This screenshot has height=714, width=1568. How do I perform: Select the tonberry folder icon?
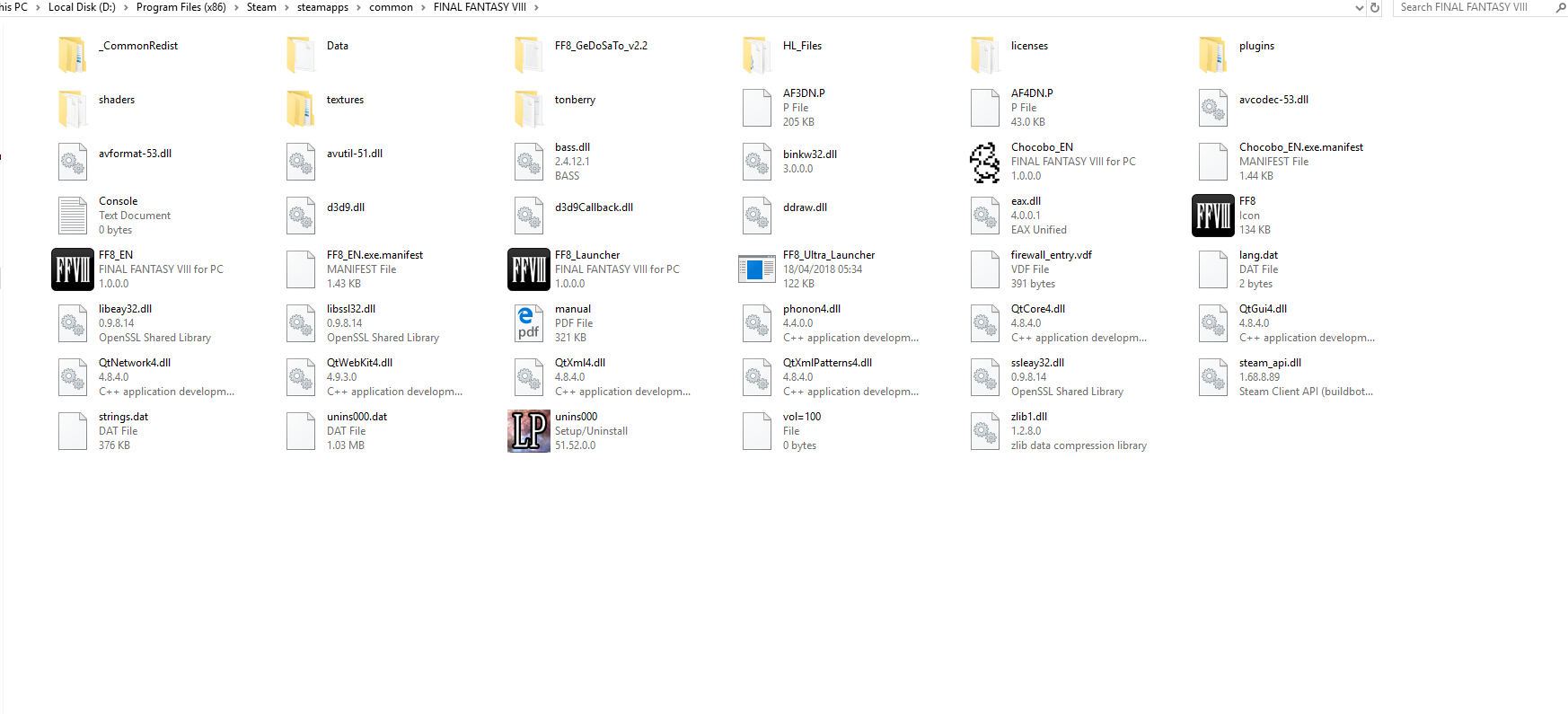pyautogui.click(x=529, y=108)
